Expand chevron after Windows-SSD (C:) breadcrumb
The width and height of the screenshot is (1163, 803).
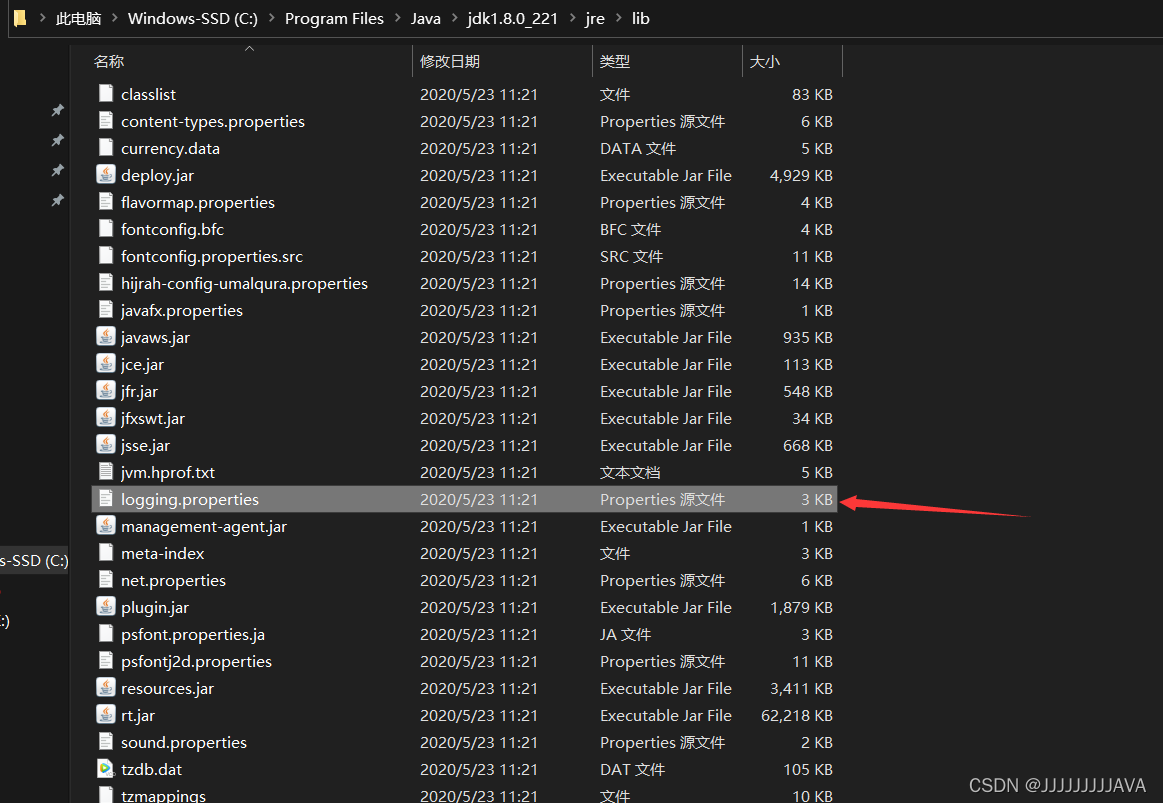pos(271,19)
